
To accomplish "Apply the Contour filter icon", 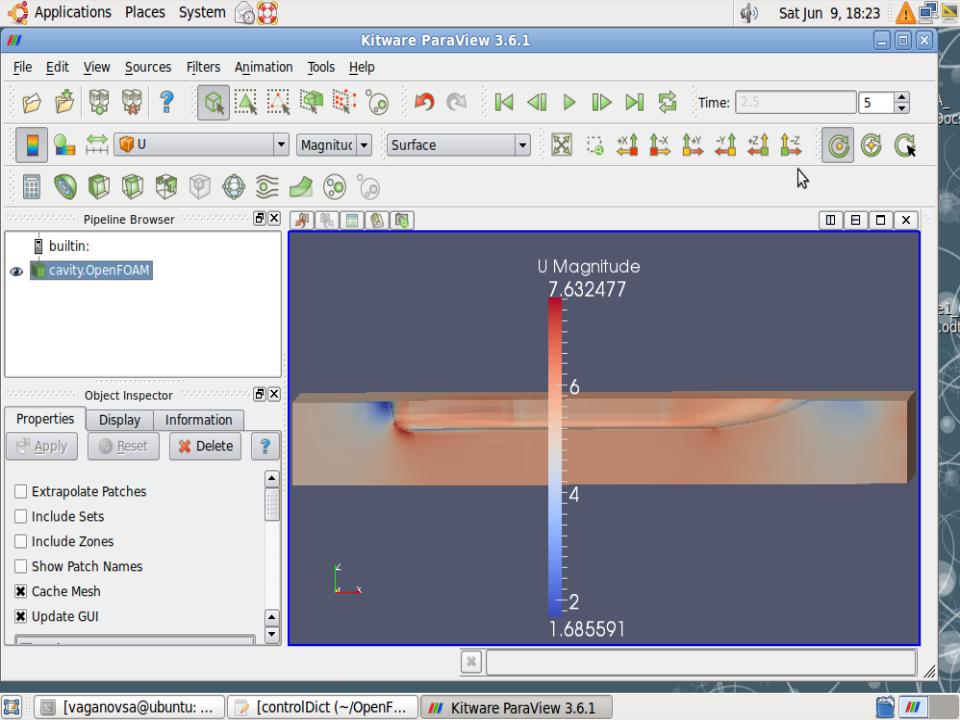I will tap(66, 187).
